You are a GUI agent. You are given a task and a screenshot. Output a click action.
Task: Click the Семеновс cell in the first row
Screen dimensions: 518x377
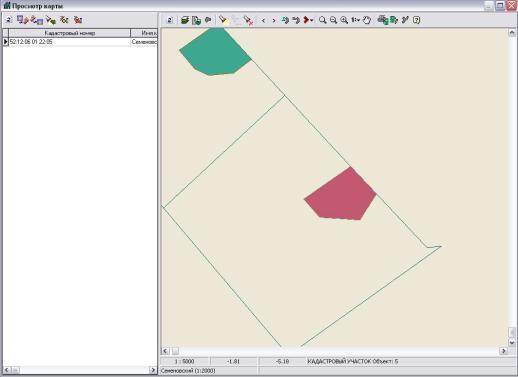144,42
